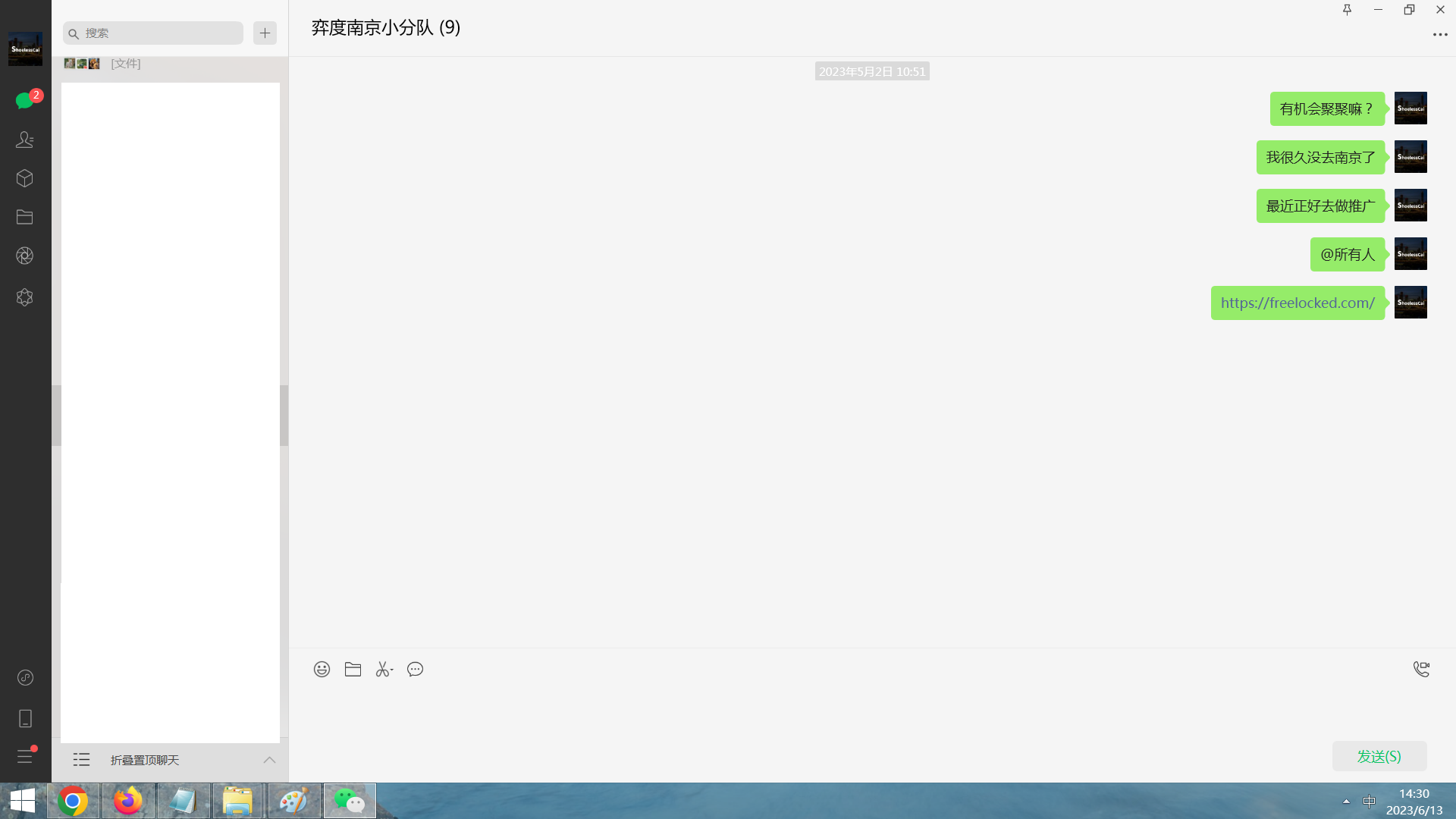Launch Firefox from the taskbar
This screenshot has height=819, width=1456.
coord(128,801)
